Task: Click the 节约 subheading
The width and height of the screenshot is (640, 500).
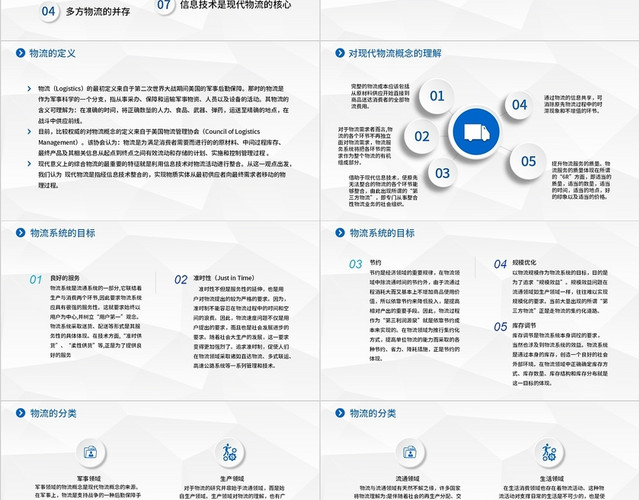Action: [x=376, y=262]
